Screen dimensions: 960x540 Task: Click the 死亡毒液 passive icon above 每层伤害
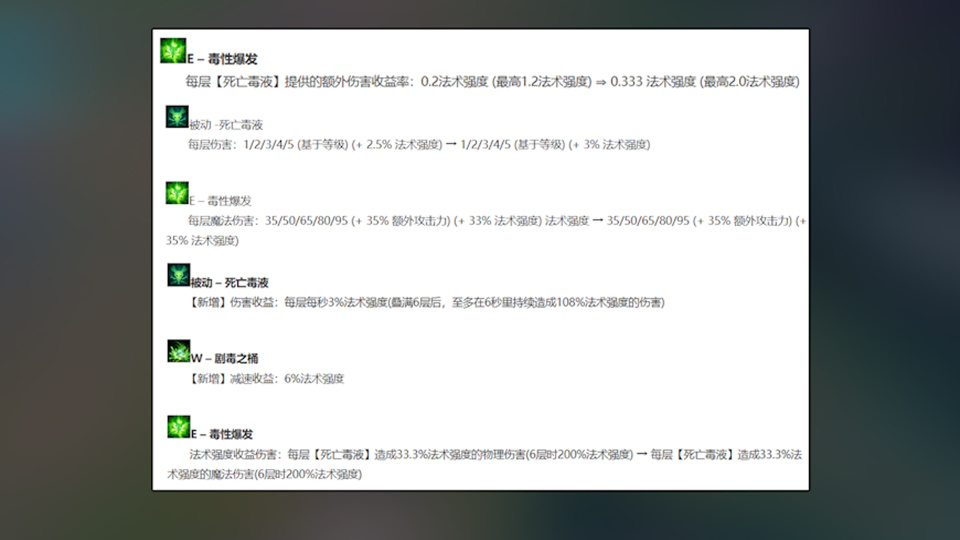(177, 117)
